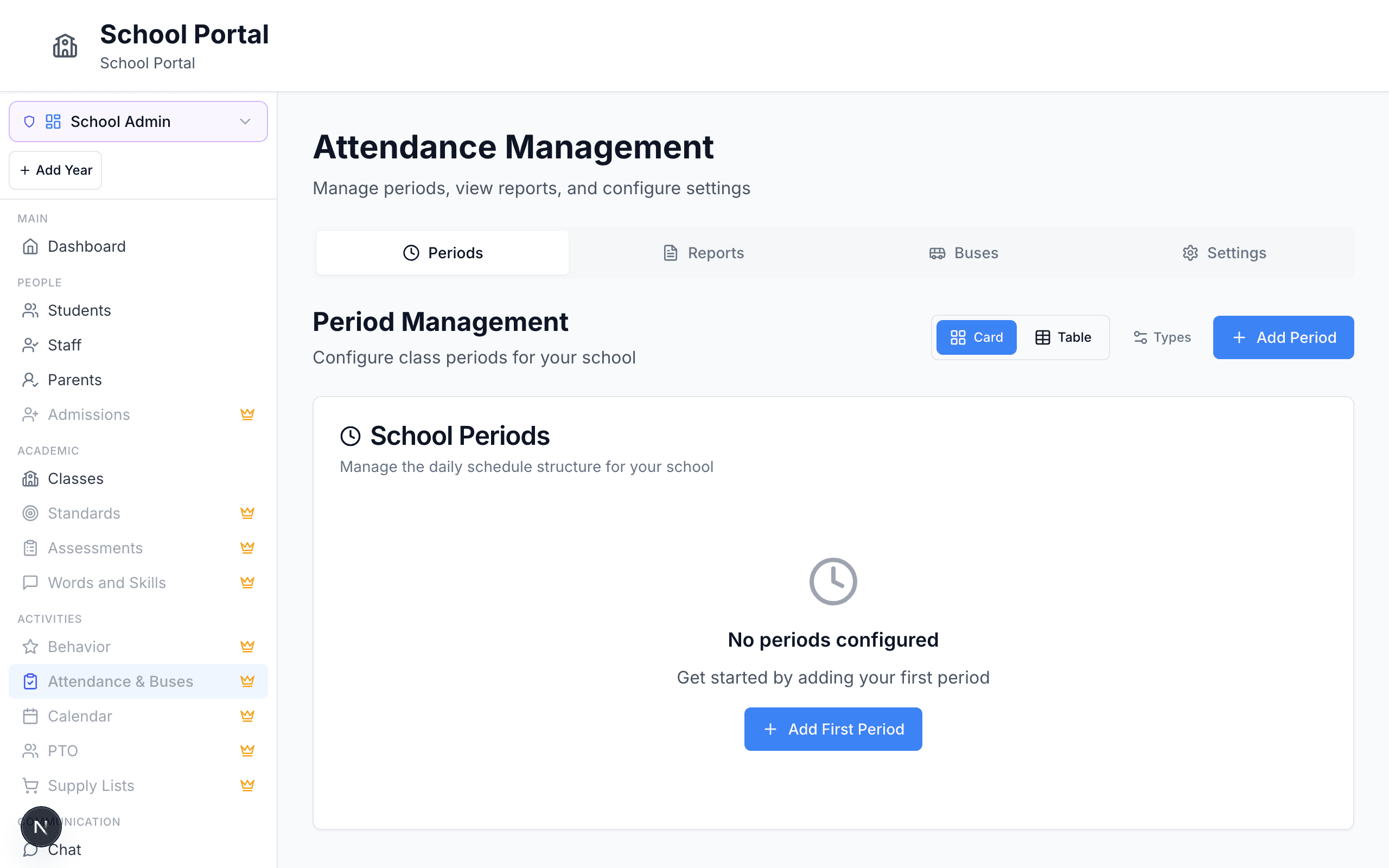Open Students in the sidebar
This screenshot has width=1389, height=868.
click(79, 310)
